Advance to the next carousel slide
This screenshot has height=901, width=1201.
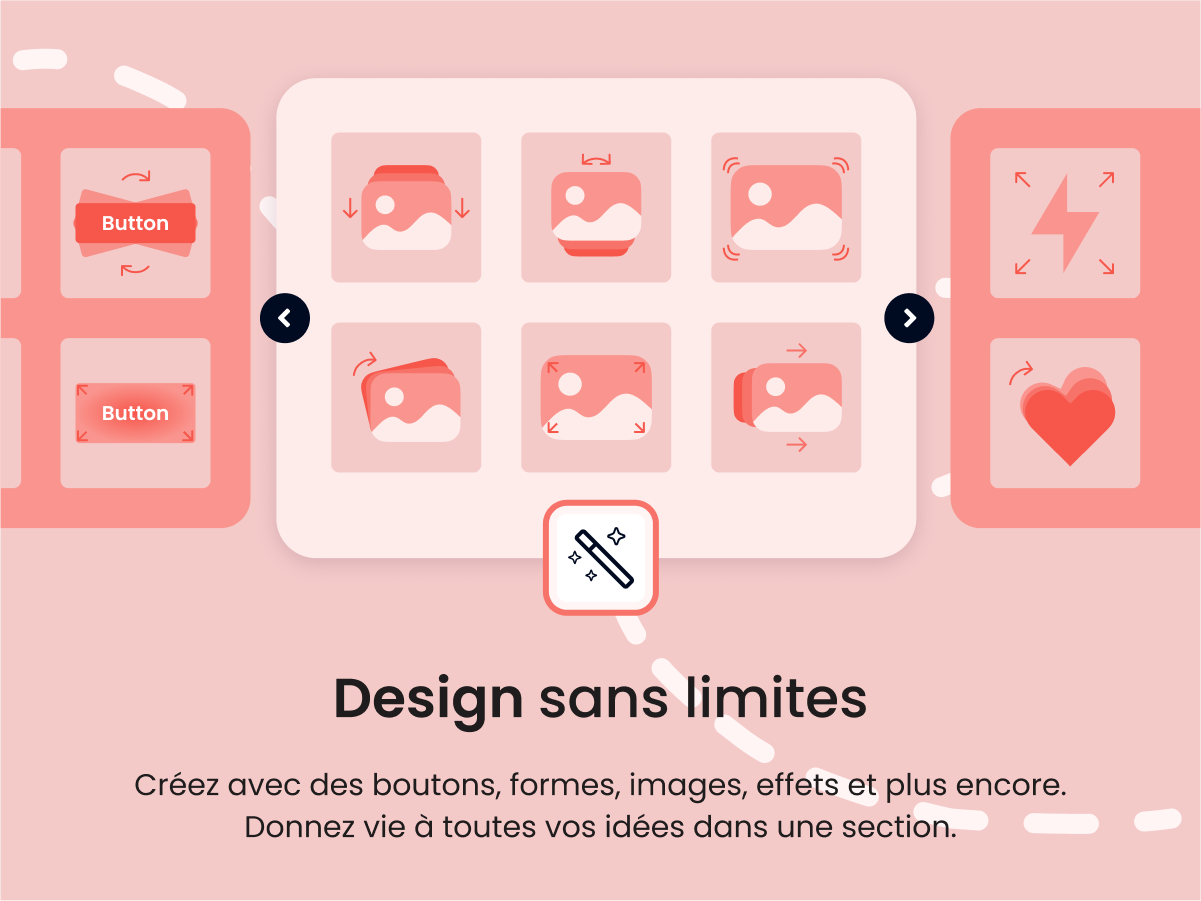pyautogui.click(x=909, y=318)
